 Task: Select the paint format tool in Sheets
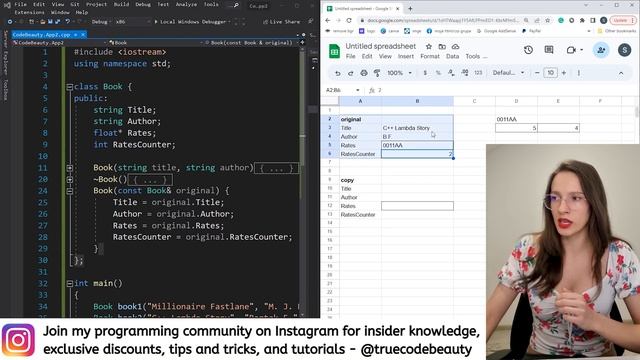pyautogui.click(x=377, y=73)
